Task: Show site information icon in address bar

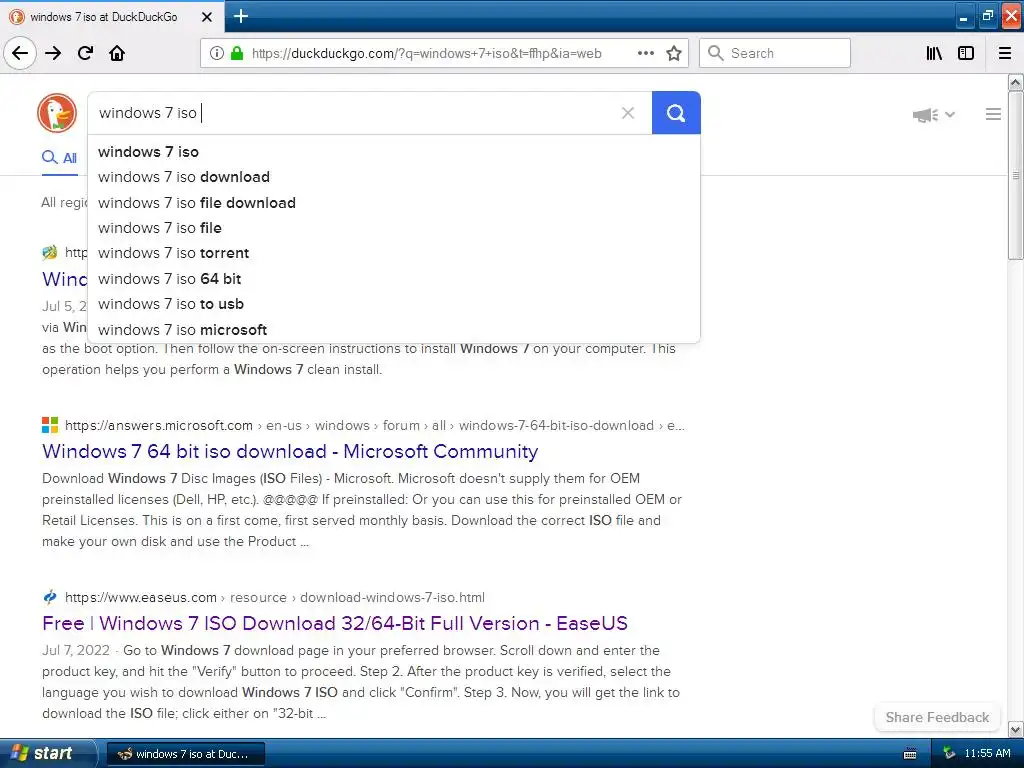Action: (x=217, y=53)
